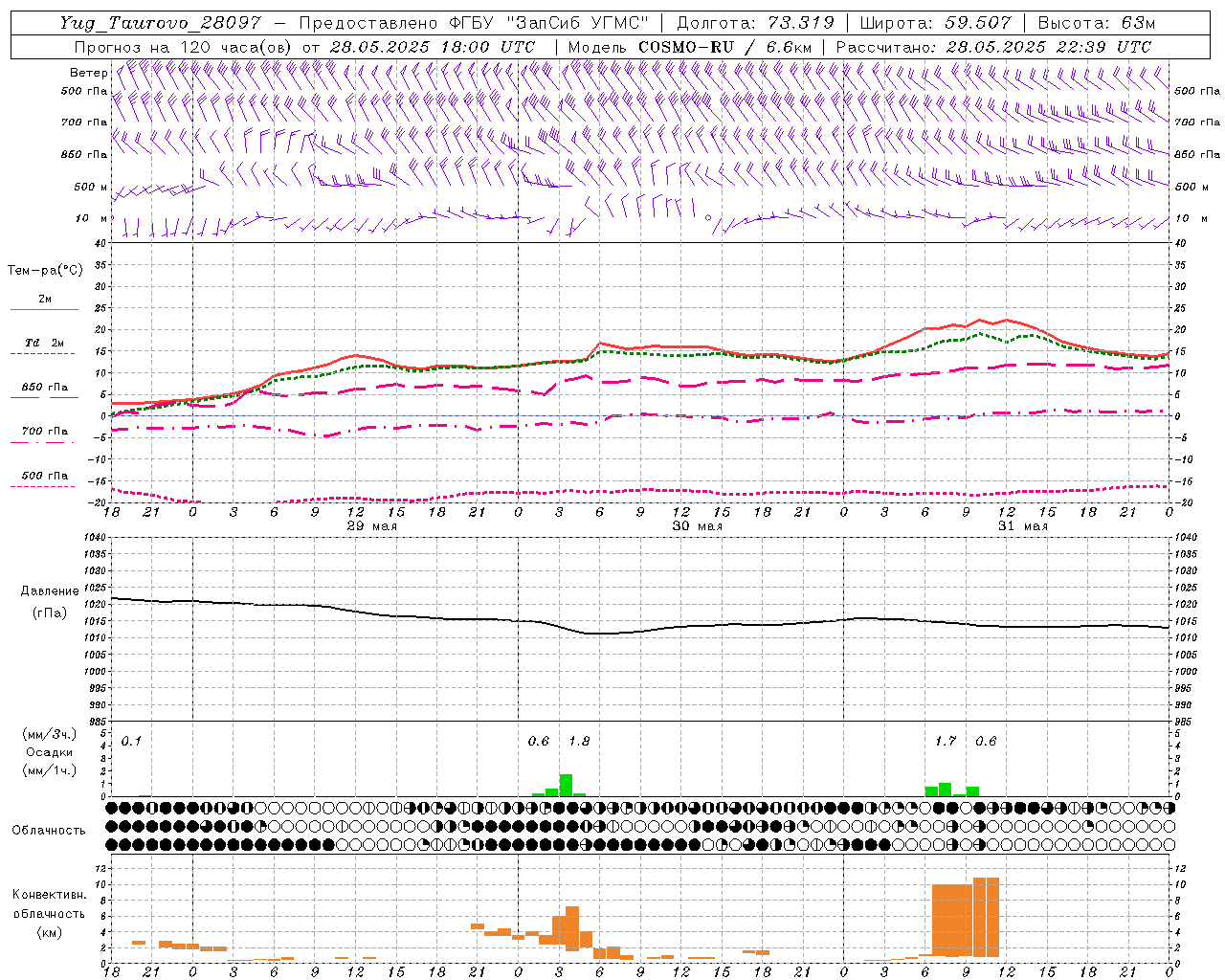The width and height of the screenshot is (1225, 980).
Task: Click the station title Yug_Taurovo_28097
Action: point(162,23)
